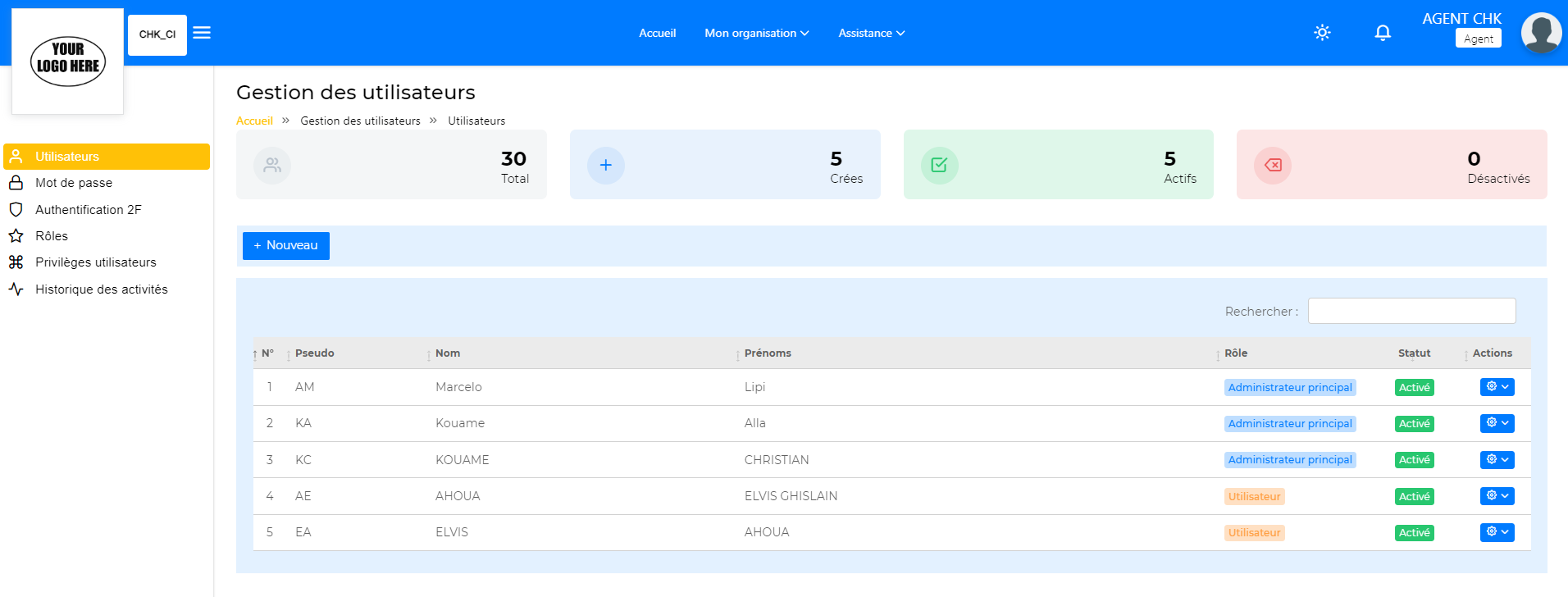The height and width of the screenshot is (597, 1568).
Task: Click the green Actifs check icon
Action: [939, 166]
